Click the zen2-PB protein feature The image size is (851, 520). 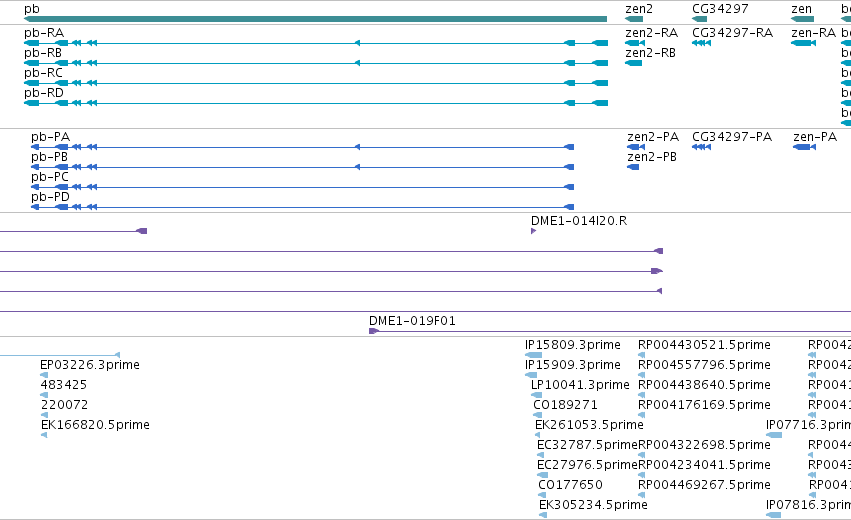(633, 167)
